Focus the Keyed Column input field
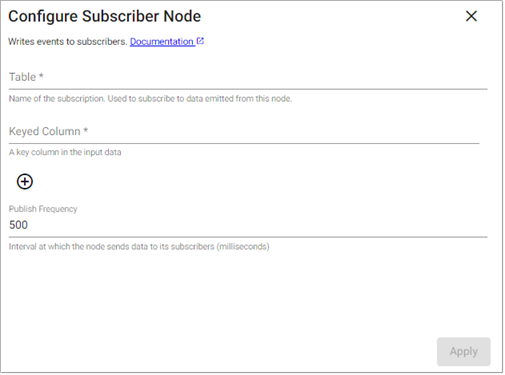The width and height of the screenshot is (505, 375). [244, 132]
